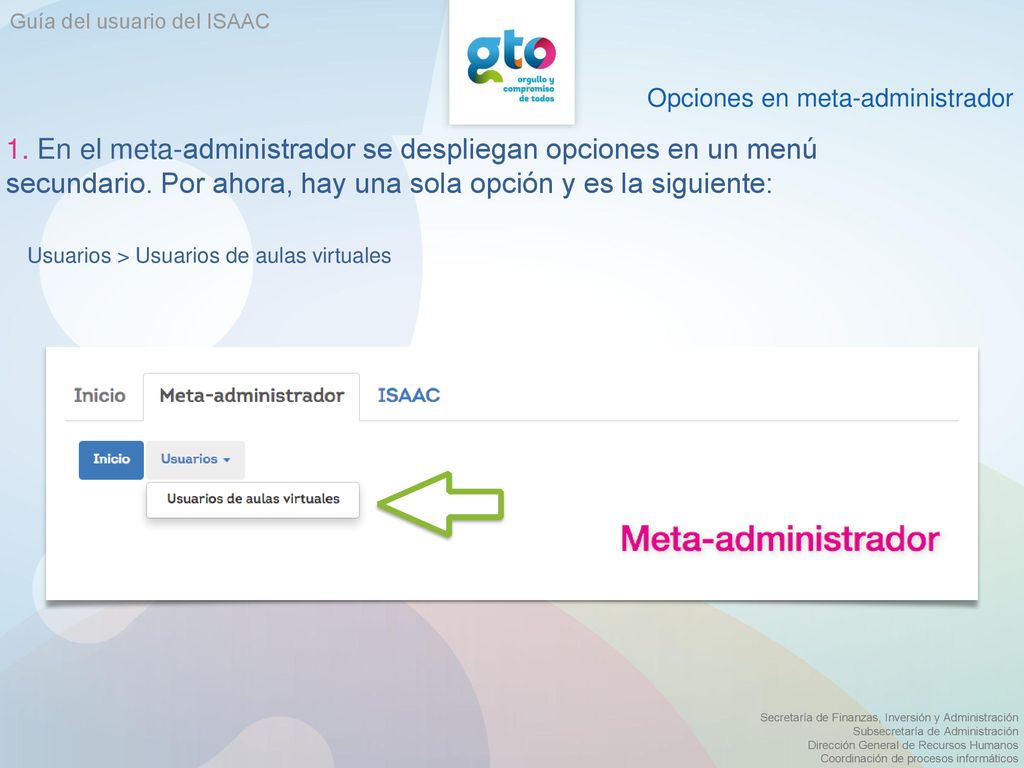Expand the Usuarios dropdown menu

pos(195,460)
